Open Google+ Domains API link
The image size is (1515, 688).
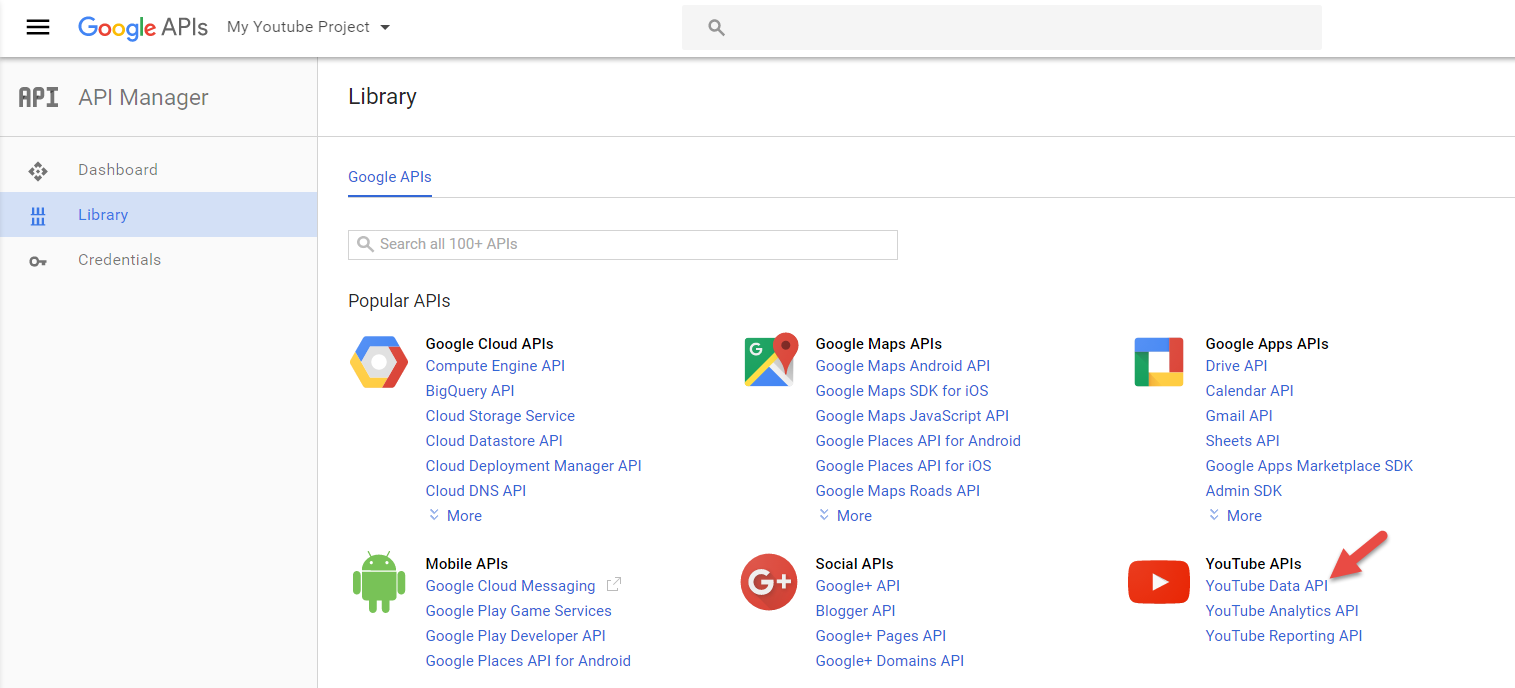click(x=890, y=661)
